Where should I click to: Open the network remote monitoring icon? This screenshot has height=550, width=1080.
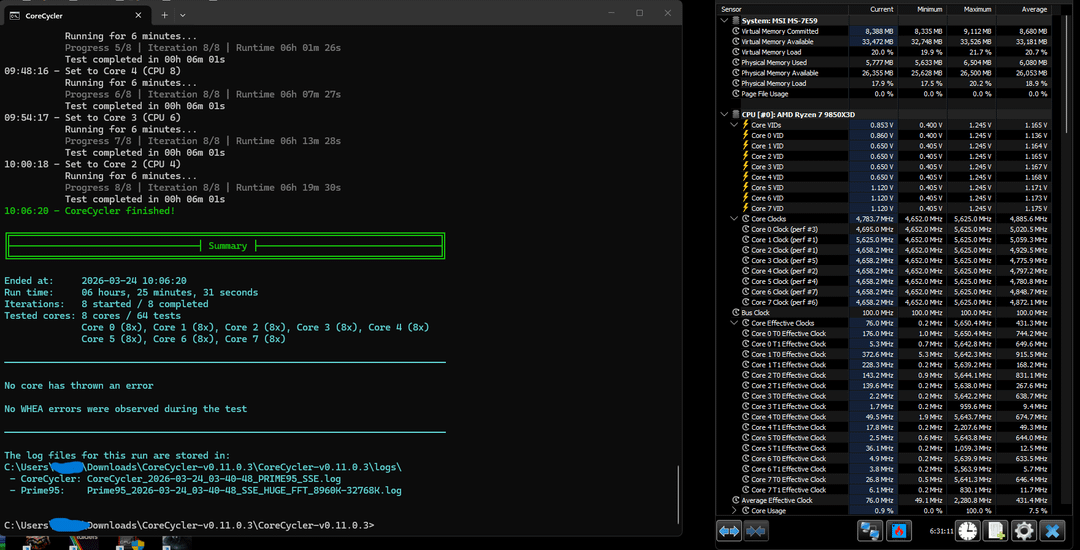tap(869, 531)
